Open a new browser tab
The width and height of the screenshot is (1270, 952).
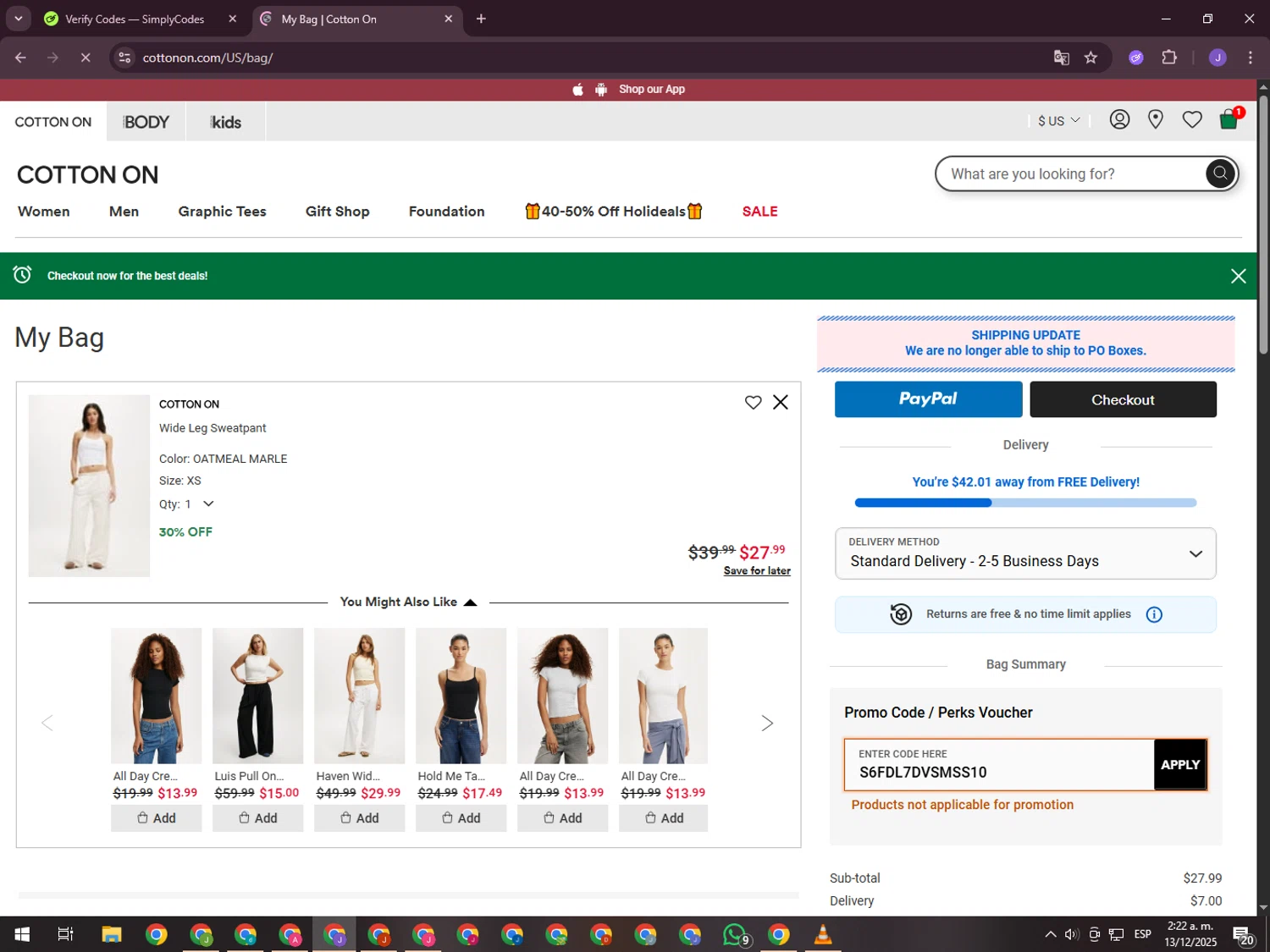click(481, 19)
